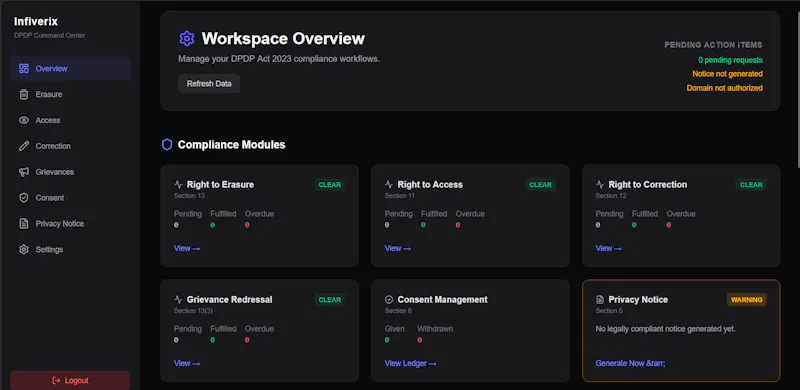Click the WARNING badge on Privacy Notice

746,300
